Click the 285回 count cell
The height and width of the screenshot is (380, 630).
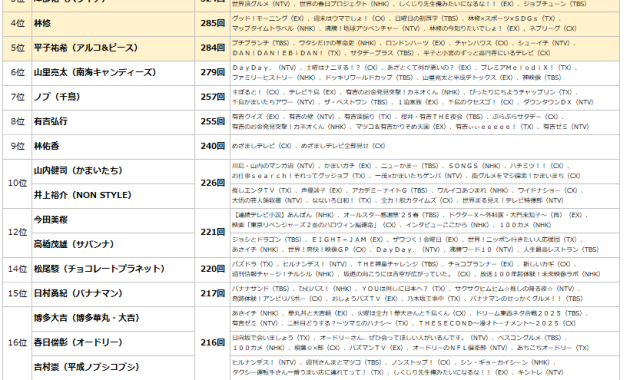coord(213,23)
